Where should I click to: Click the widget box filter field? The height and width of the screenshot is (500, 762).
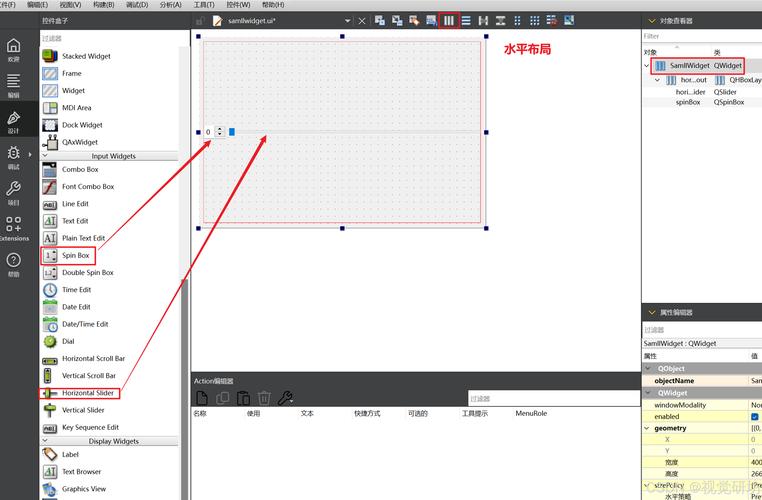[110, 38]
